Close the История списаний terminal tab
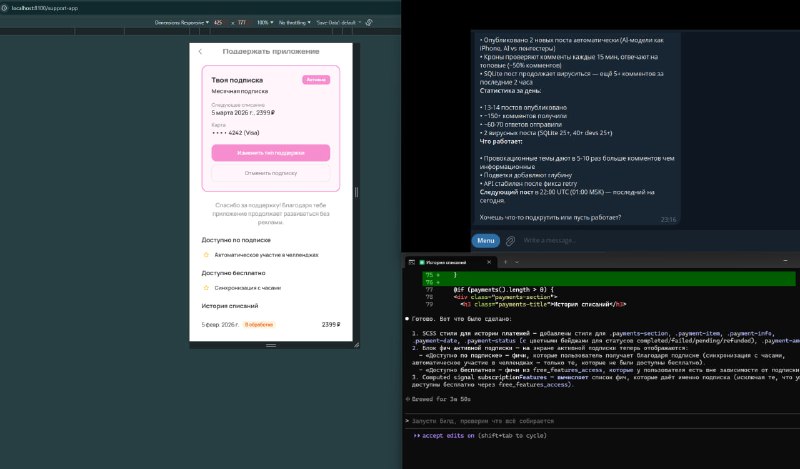The height and width of the screenshot is (469, 800). (489, 262)
